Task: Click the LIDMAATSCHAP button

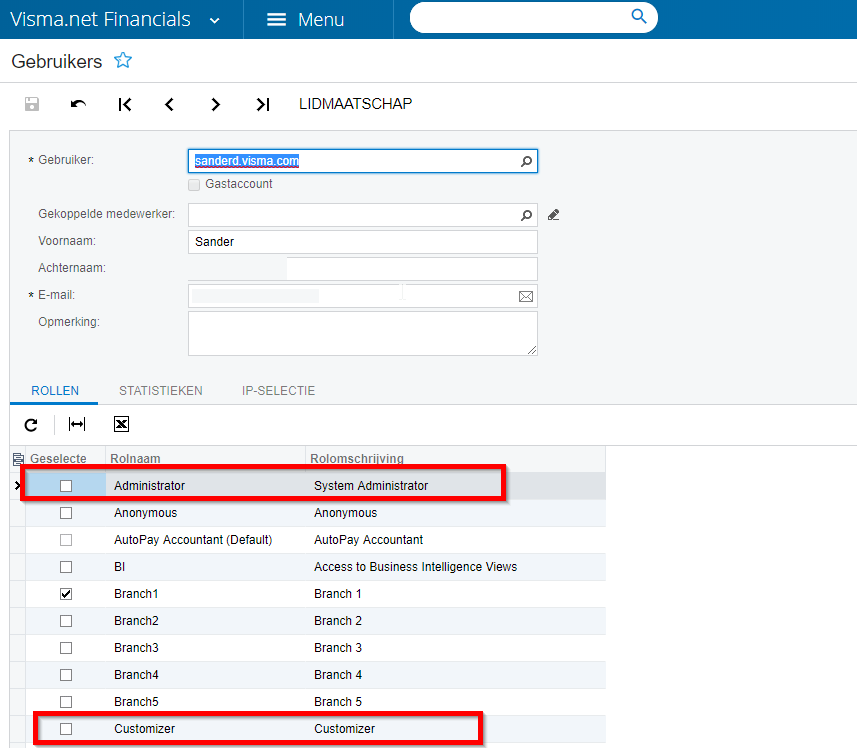Action: click(x=355, y=104)
